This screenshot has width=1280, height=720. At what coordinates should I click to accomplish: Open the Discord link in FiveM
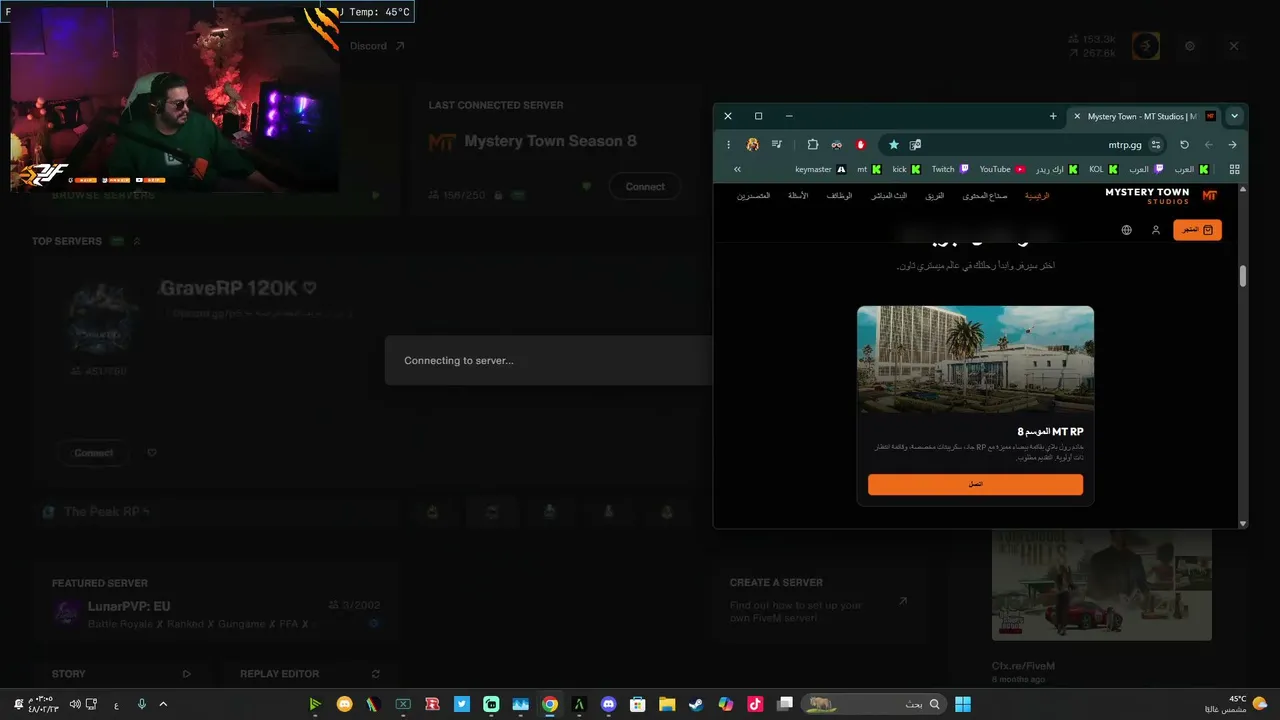tap(377, 46)
